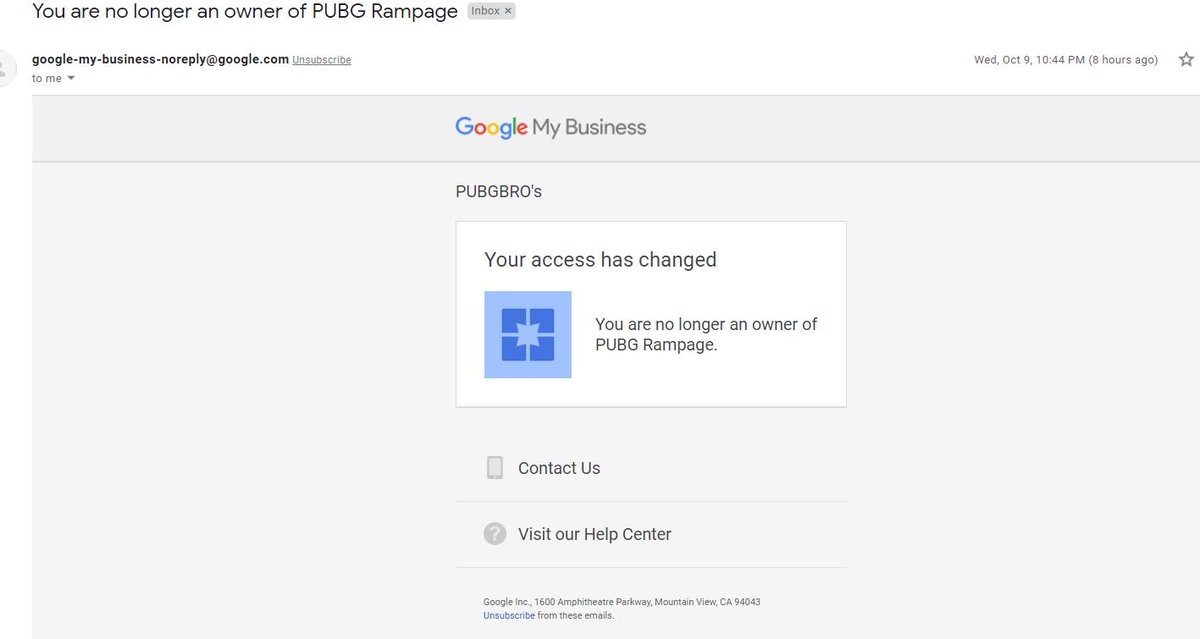Click the Inbox label tag
The height and width of the screenshot is (639, 1200).
click(491, 11)
